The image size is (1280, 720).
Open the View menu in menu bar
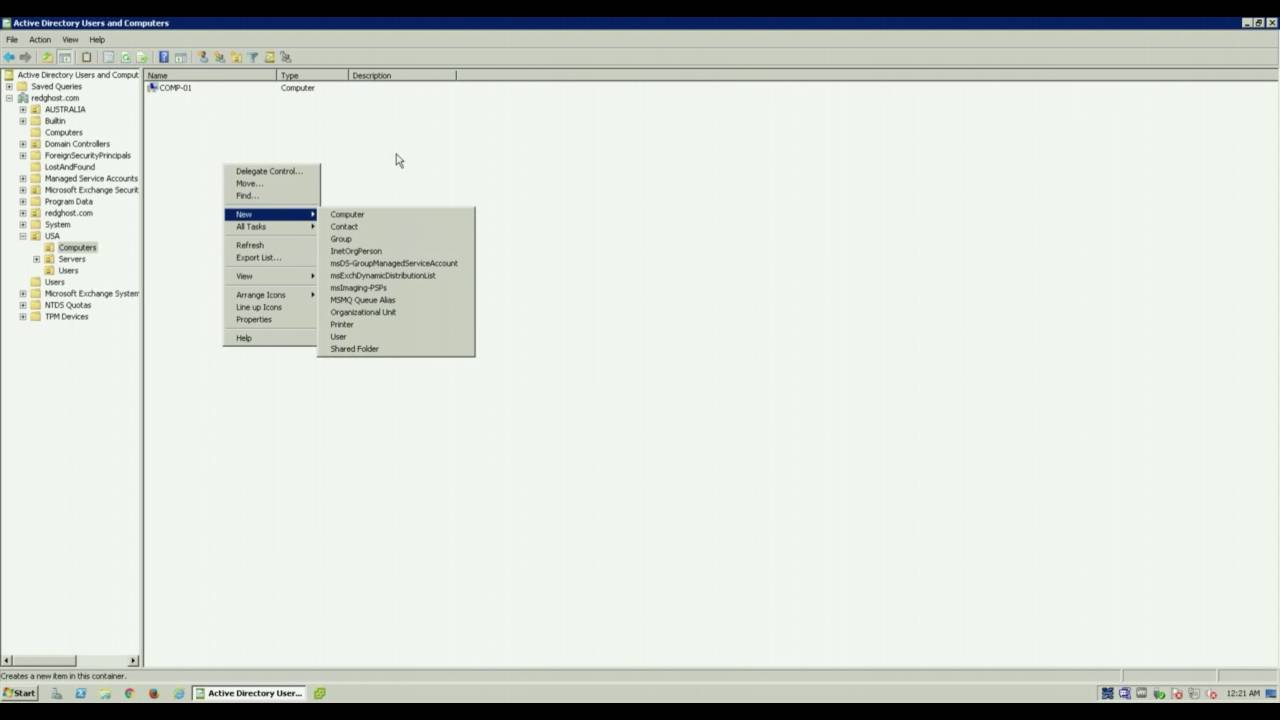tap(70, 40)
